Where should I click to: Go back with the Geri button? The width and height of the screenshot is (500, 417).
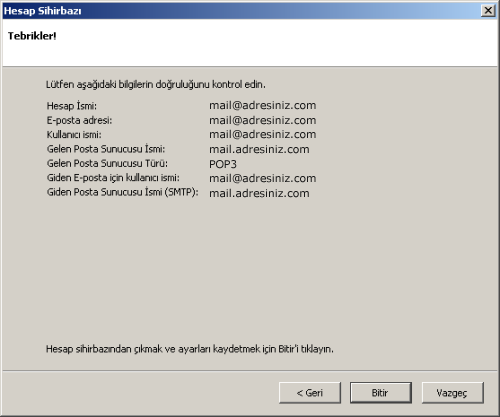point(310,393)
